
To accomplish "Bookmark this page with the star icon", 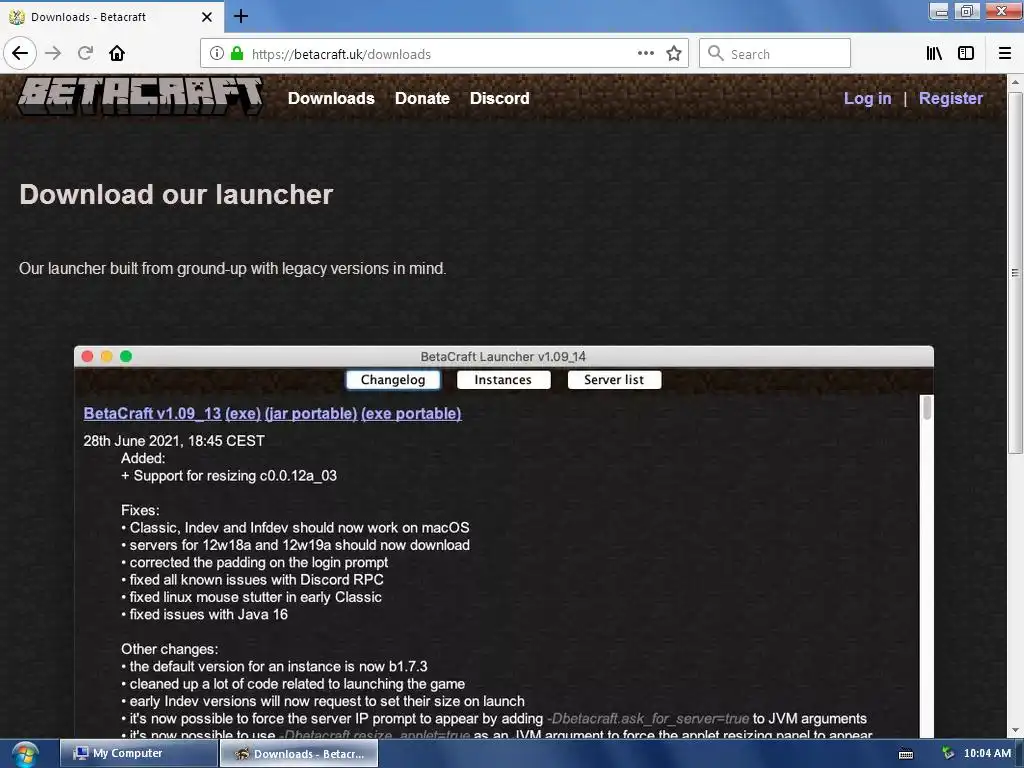I will pos(674,54).
